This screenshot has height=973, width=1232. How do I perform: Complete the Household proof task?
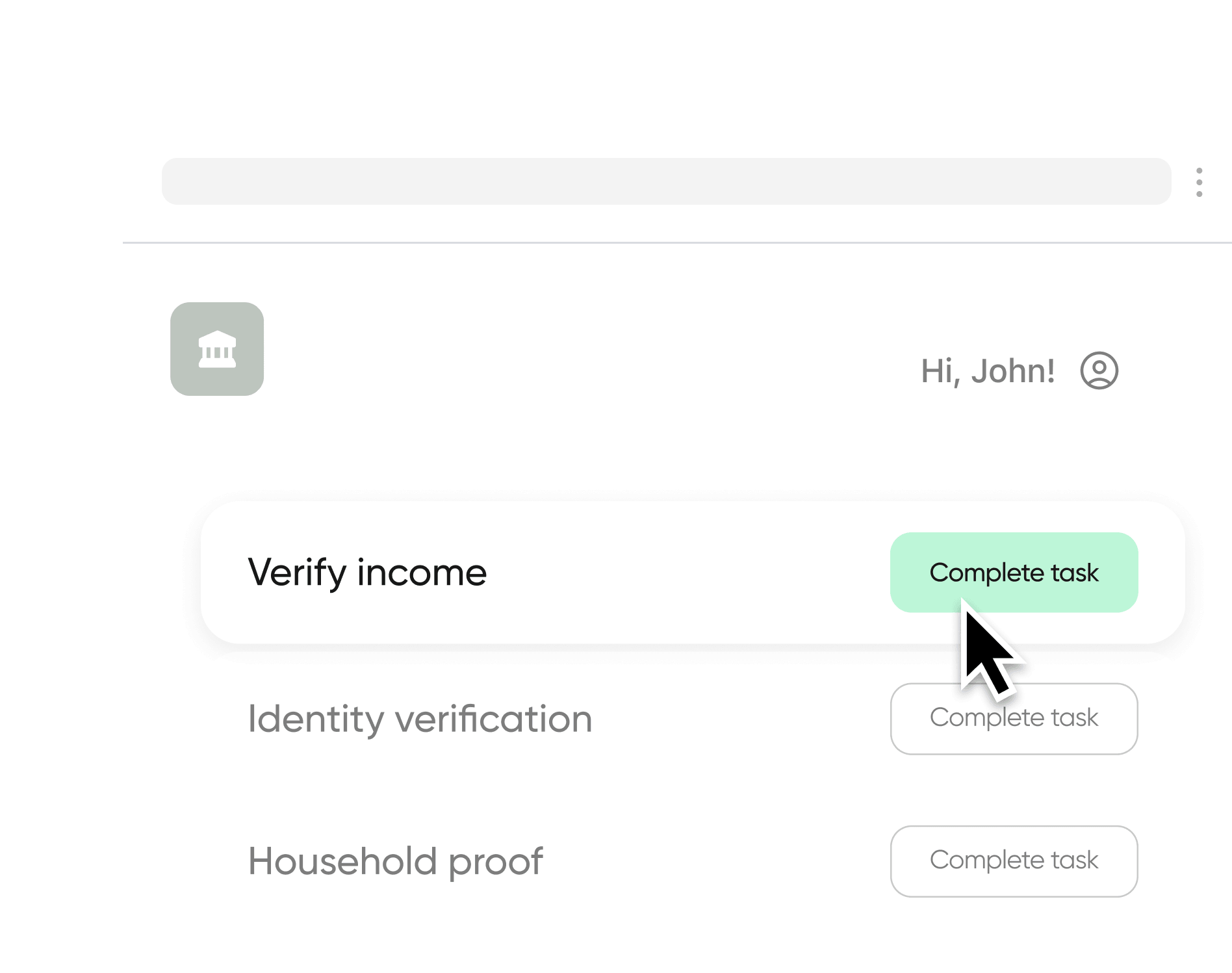click(x=1014, y=861)
